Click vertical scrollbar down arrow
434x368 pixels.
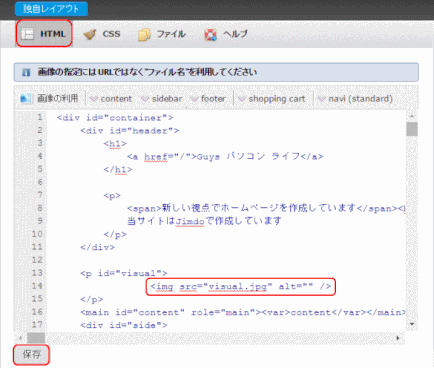412,324
